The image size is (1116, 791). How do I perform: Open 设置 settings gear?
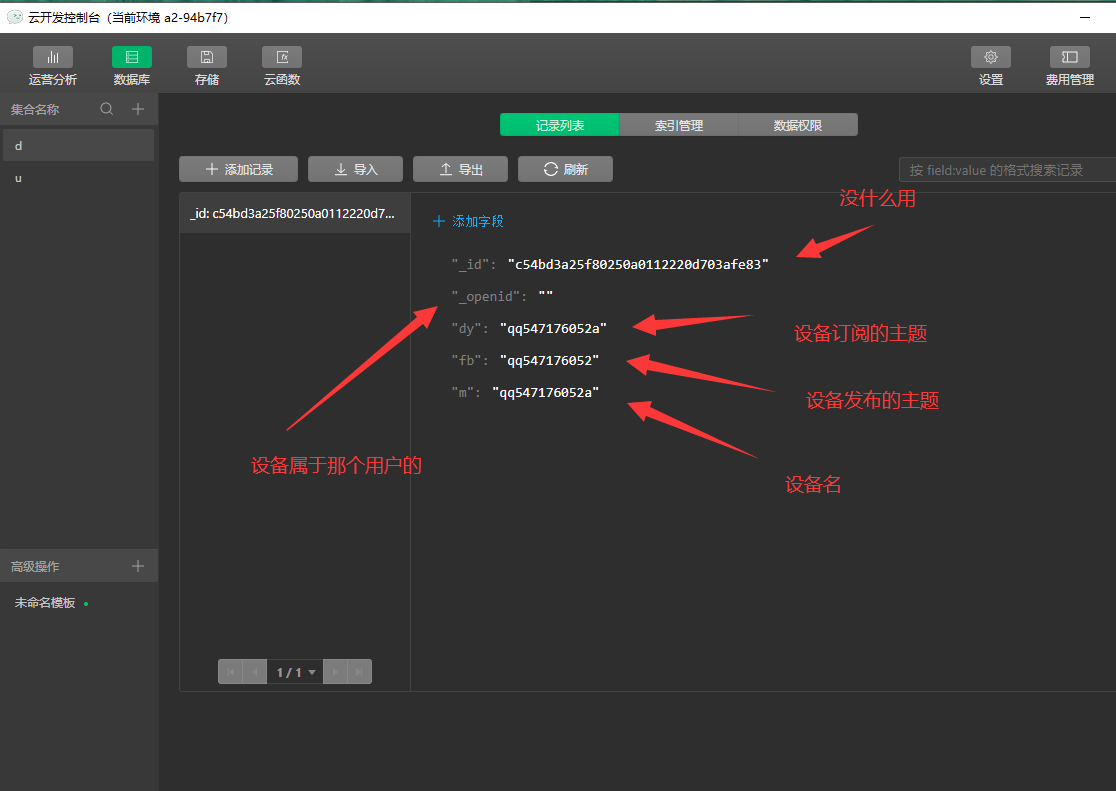(991, 66)
